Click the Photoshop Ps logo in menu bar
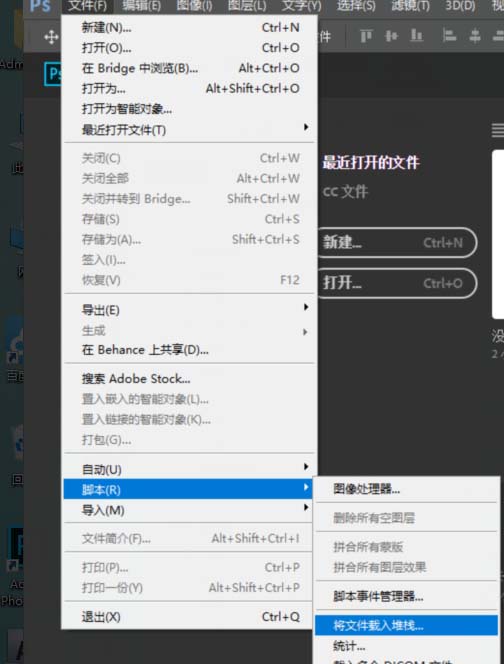Image resolution: width=504 pixels, height=664 pixels. coord(40,6)
